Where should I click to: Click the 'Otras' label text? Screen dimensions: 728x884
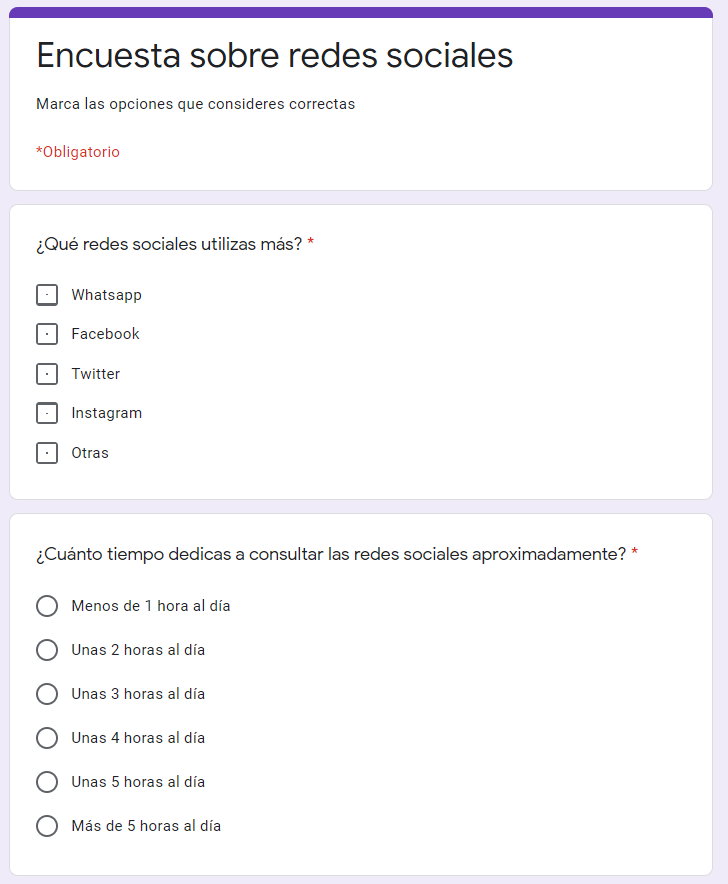(90, 452)
